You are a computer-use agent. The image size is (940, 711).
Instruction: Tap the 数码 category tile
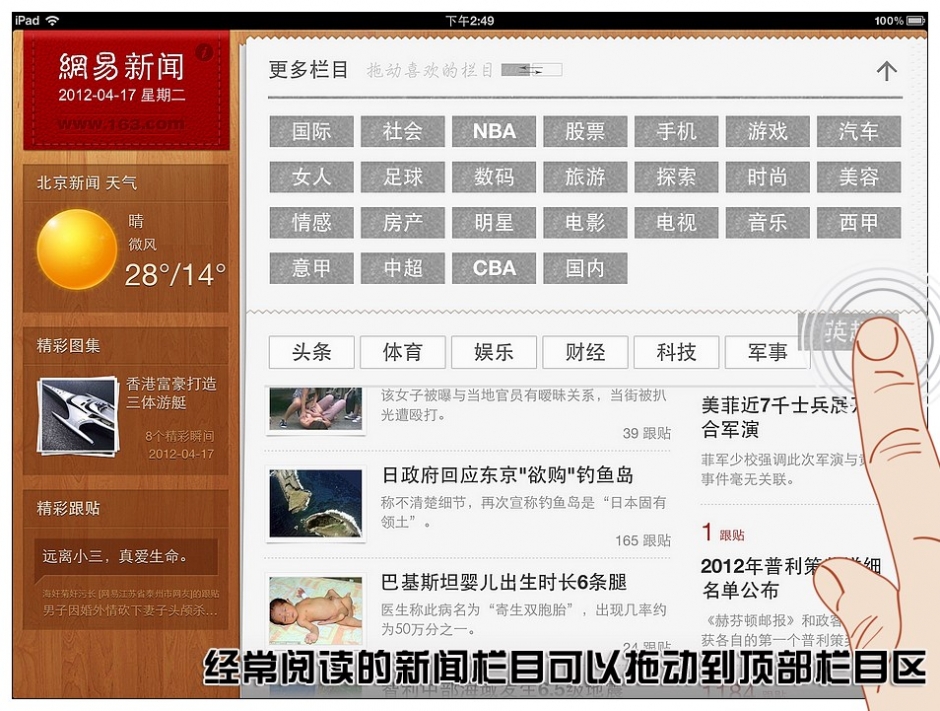494,177
